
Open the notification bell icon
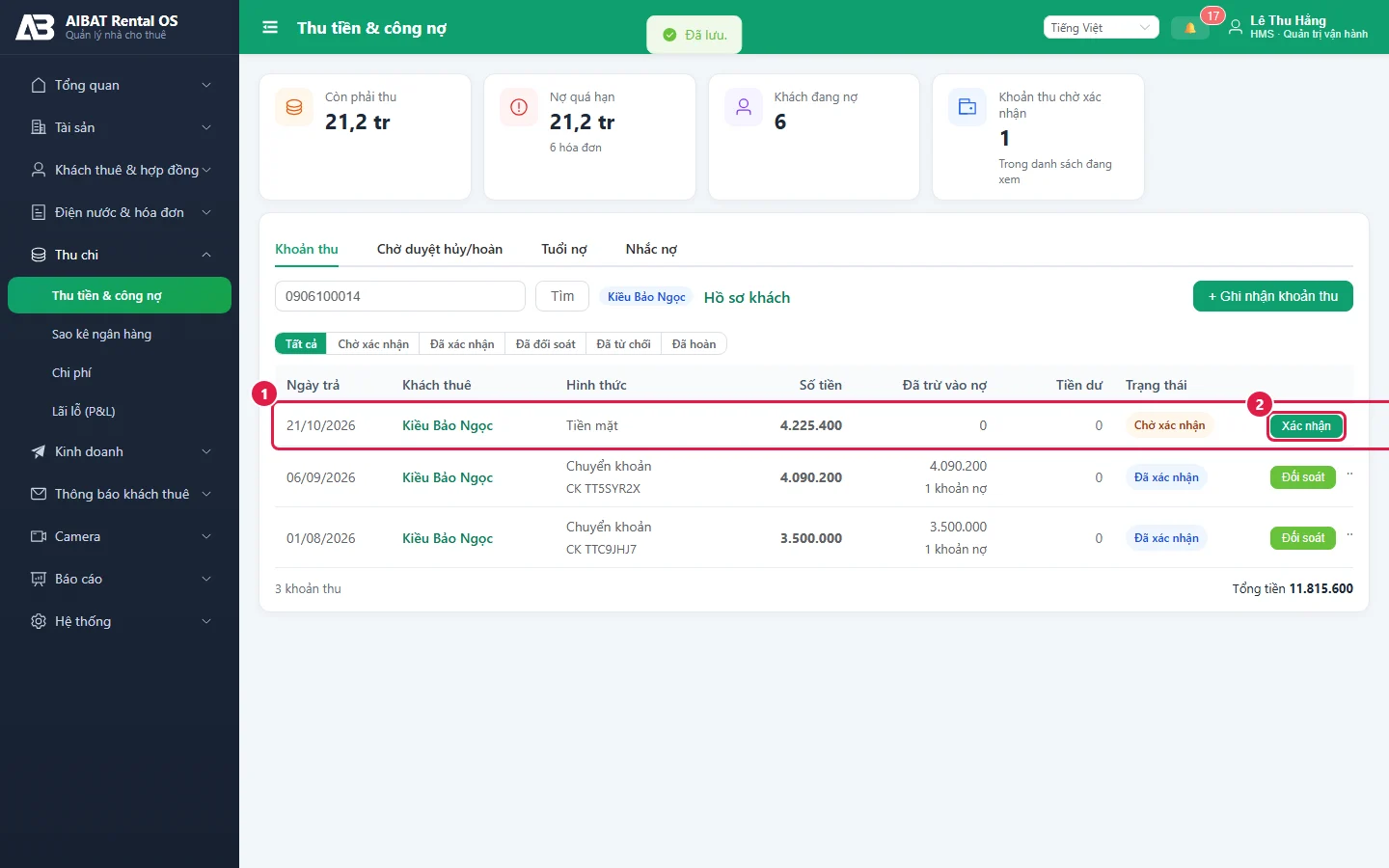[1190, 28]
